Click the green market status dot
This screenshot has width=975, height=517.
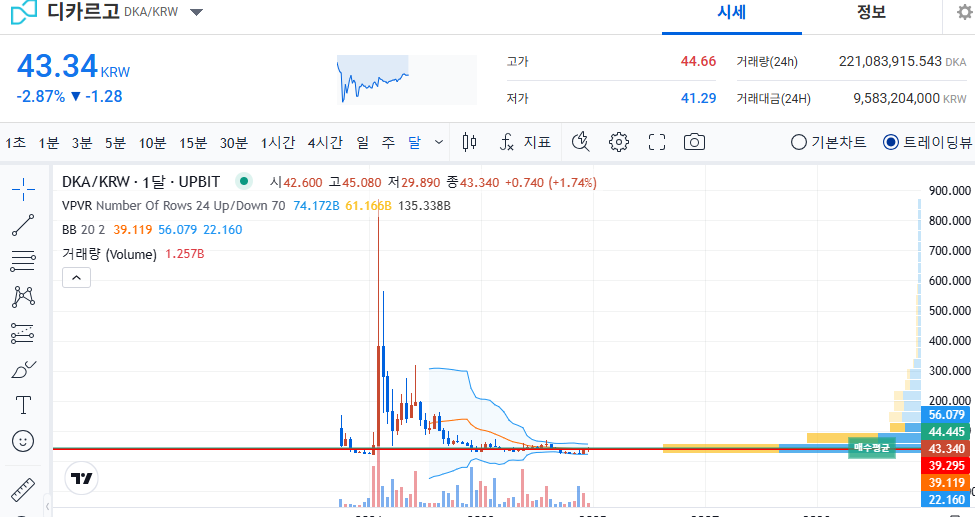244,182
